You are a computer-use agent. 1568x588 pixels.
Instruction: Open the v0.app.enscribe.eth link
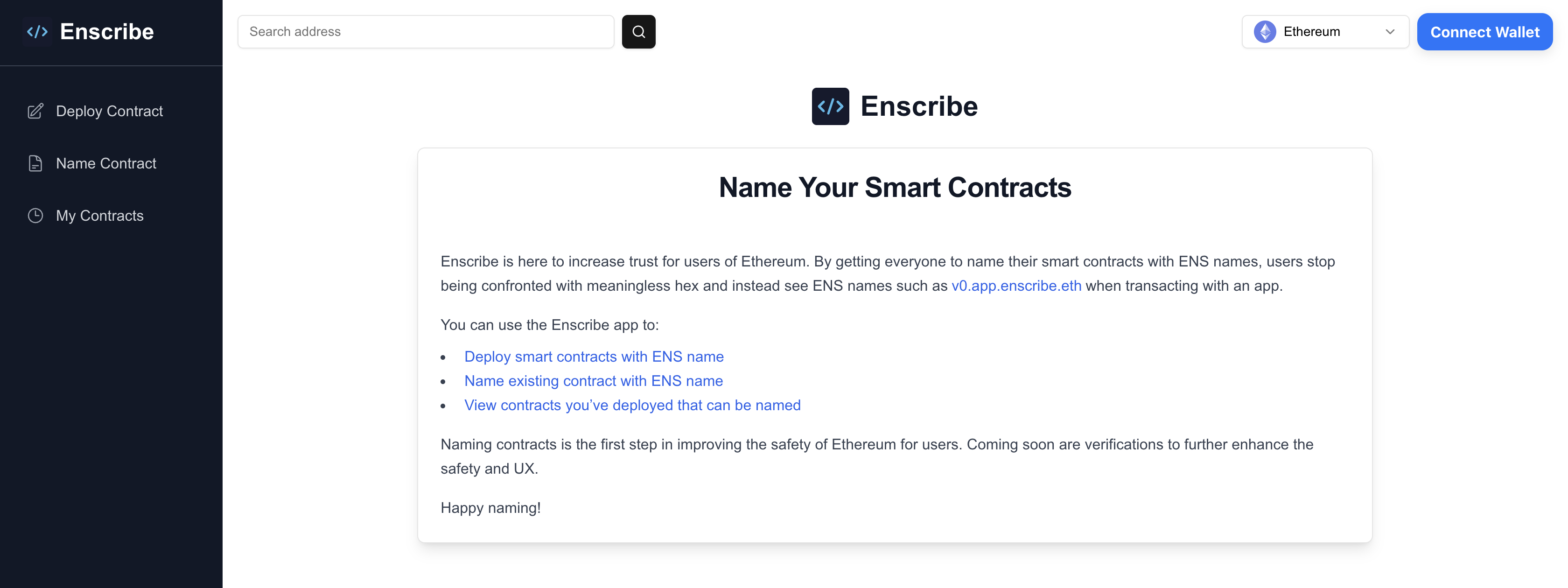(x=1016, y=286)
